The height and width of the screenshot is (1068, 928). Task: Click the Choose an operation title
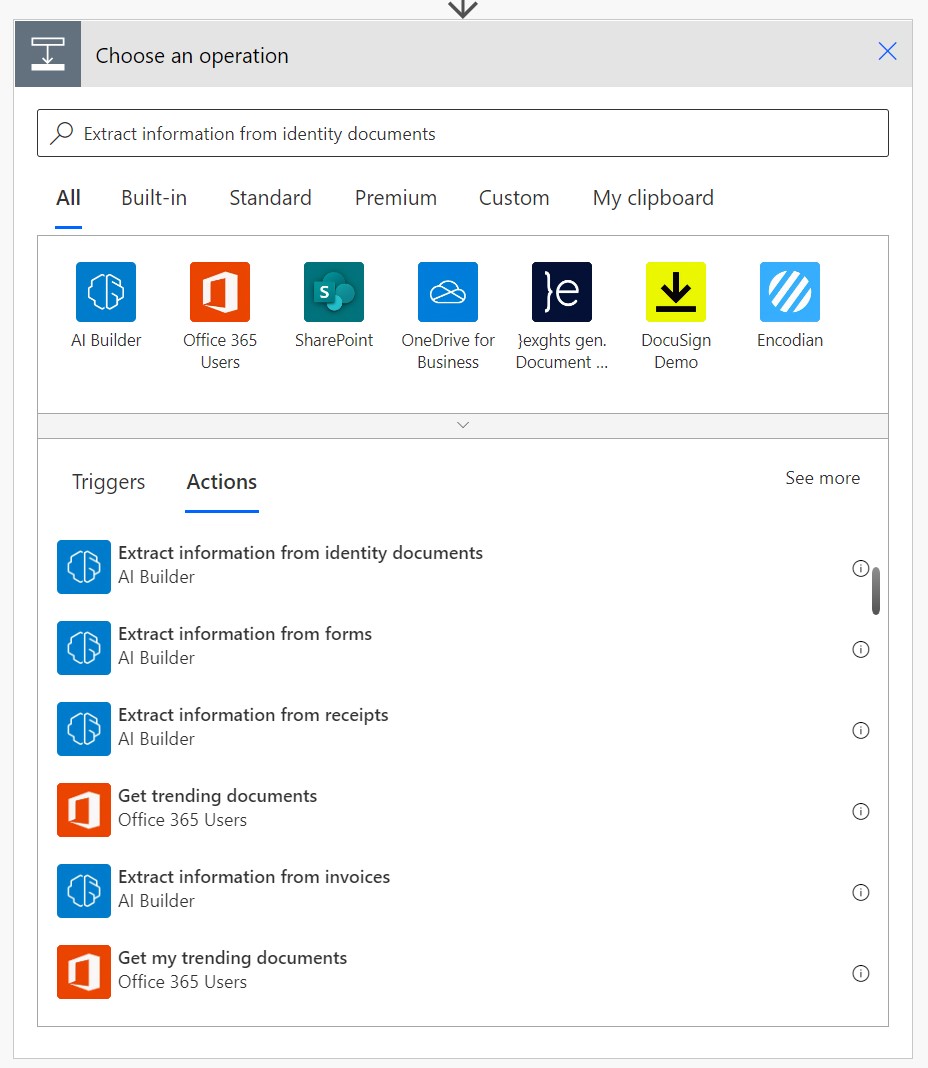coord(192,55)
